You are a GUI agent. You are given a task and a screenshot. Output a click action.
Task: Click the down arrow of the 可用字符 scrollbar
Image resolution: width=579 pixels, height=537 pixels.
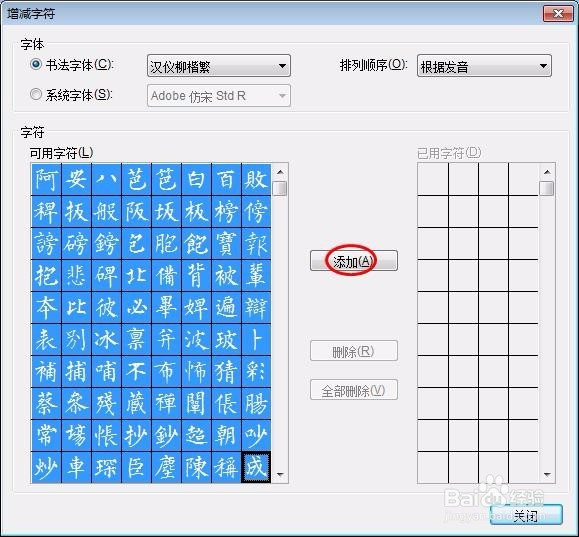tap(280, 474)
